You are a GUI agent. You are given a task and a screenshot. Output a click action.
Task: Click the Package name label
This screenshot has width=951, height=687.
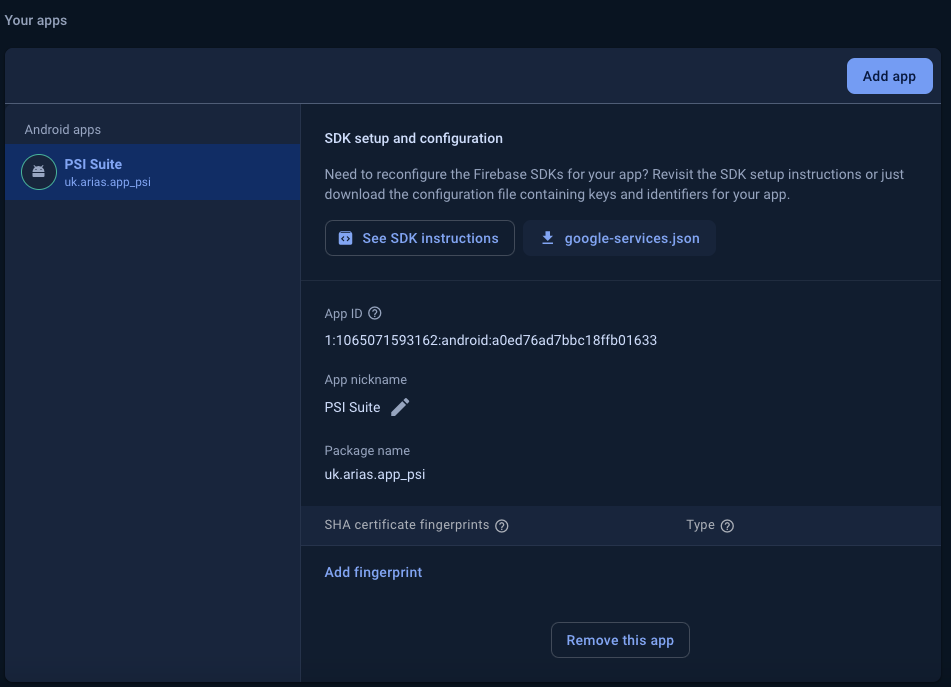tap(367, 451)
